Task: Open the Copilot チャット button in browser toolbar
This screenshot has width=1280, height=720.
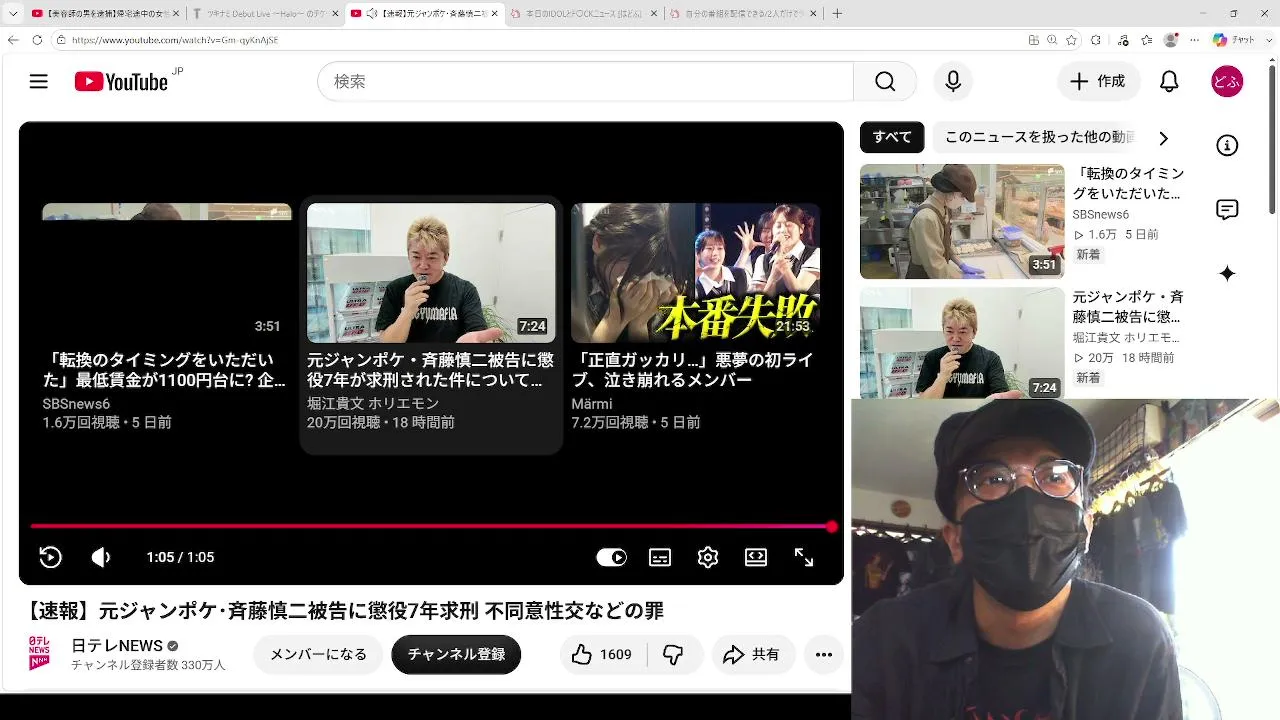Action: pyautogui.click(x=1234, y=40)
